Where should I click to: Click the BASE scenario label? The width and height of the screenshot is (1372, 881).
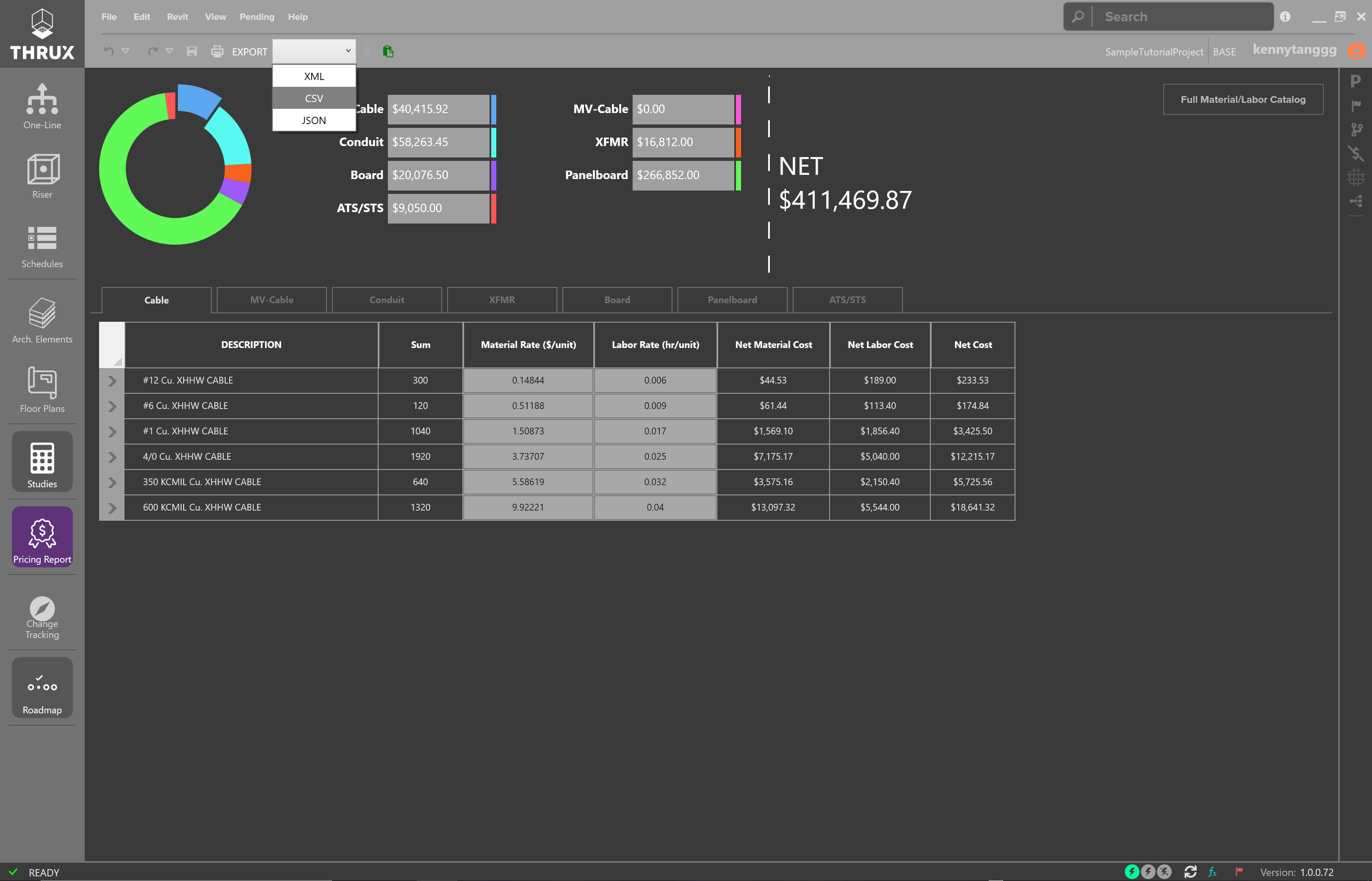[1224, 52]
